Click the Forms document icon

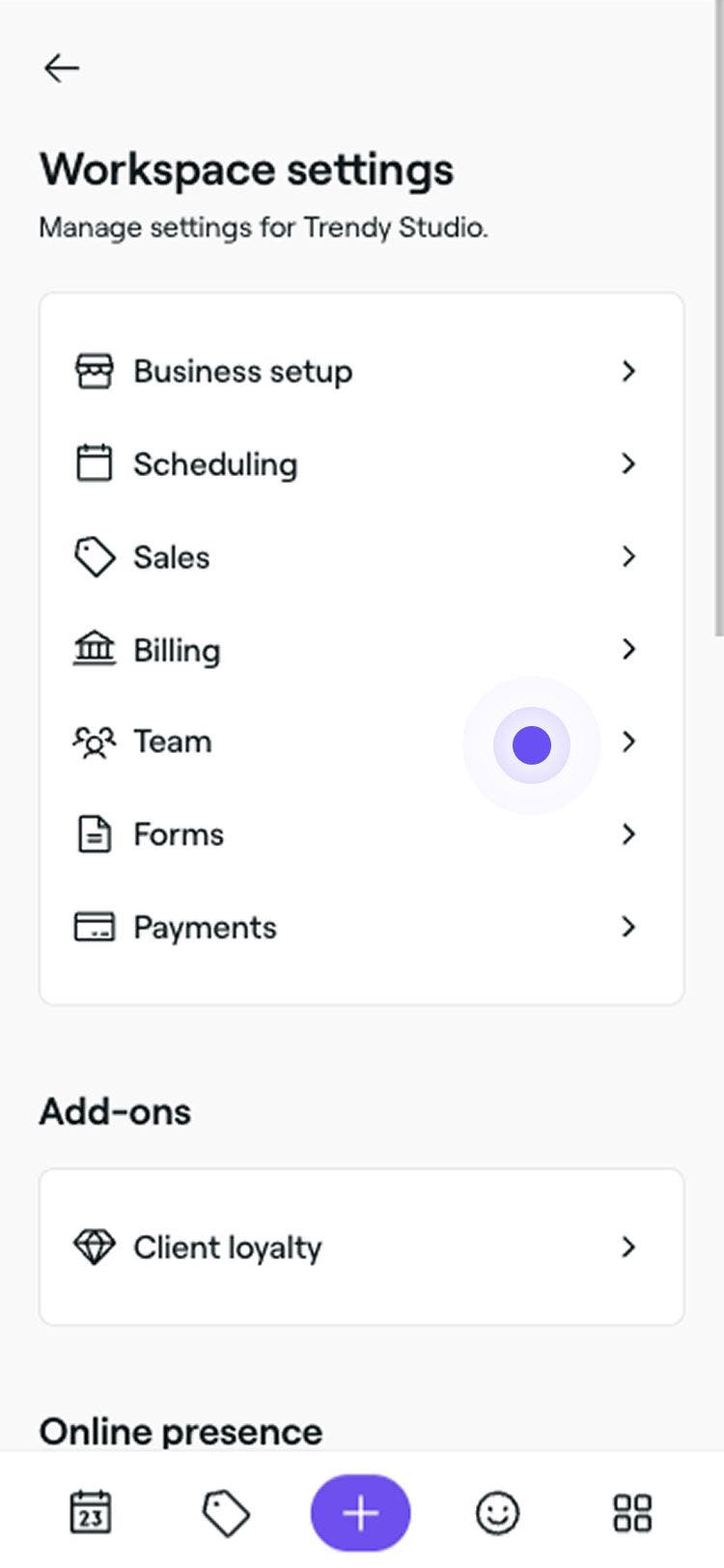pos(94,834)
